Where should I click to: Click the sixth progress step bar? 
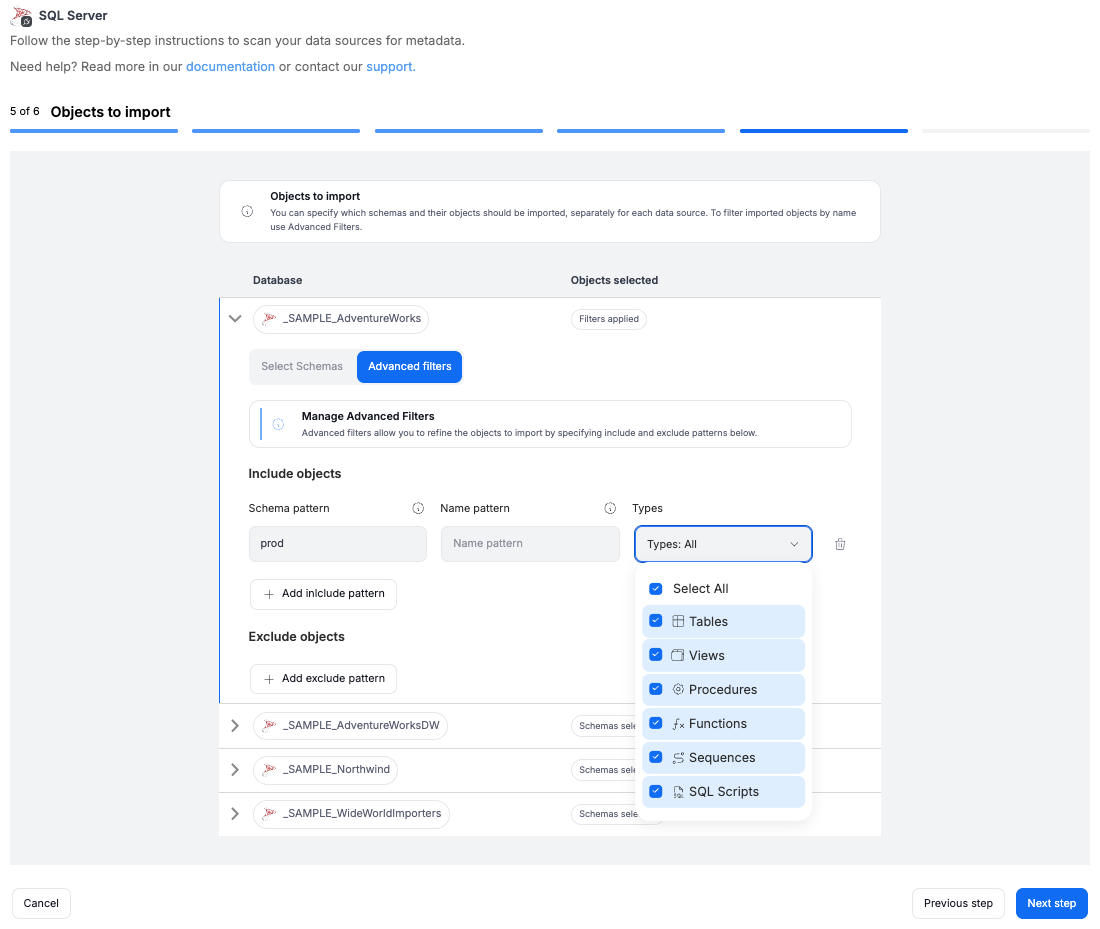click(1006, 131)
